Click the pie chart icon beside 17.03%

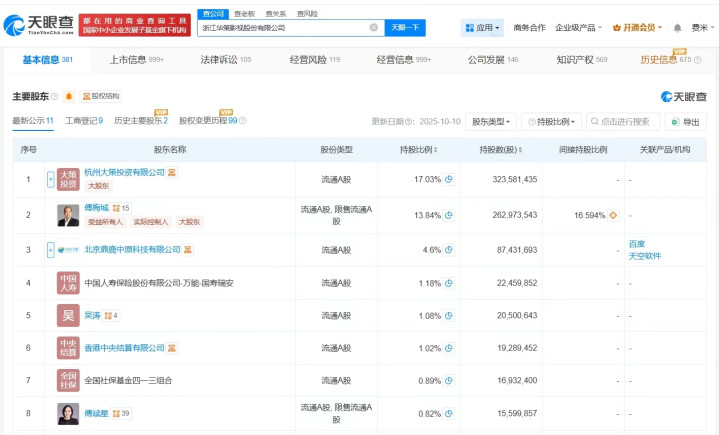(x=449, y=180)
